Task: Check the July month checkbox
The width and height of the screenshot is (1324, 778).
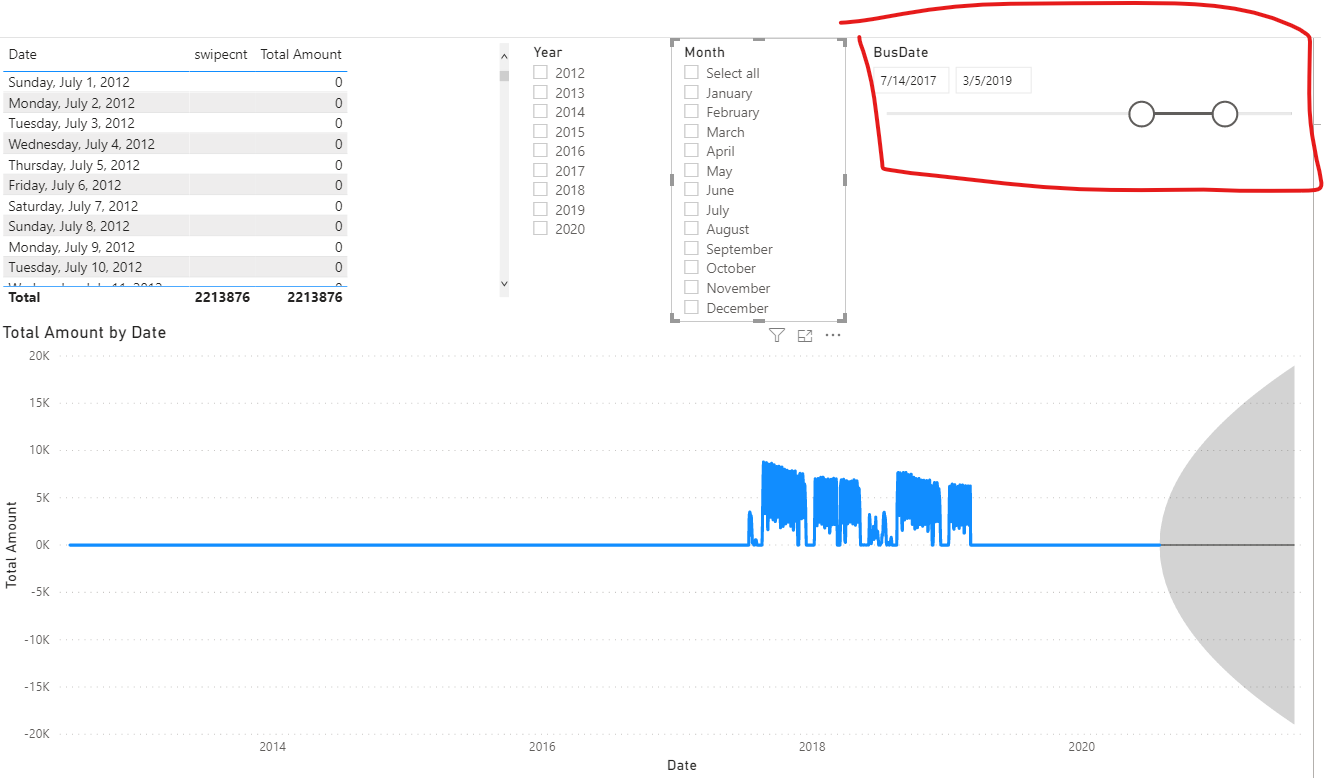Action: pos(692,209)
